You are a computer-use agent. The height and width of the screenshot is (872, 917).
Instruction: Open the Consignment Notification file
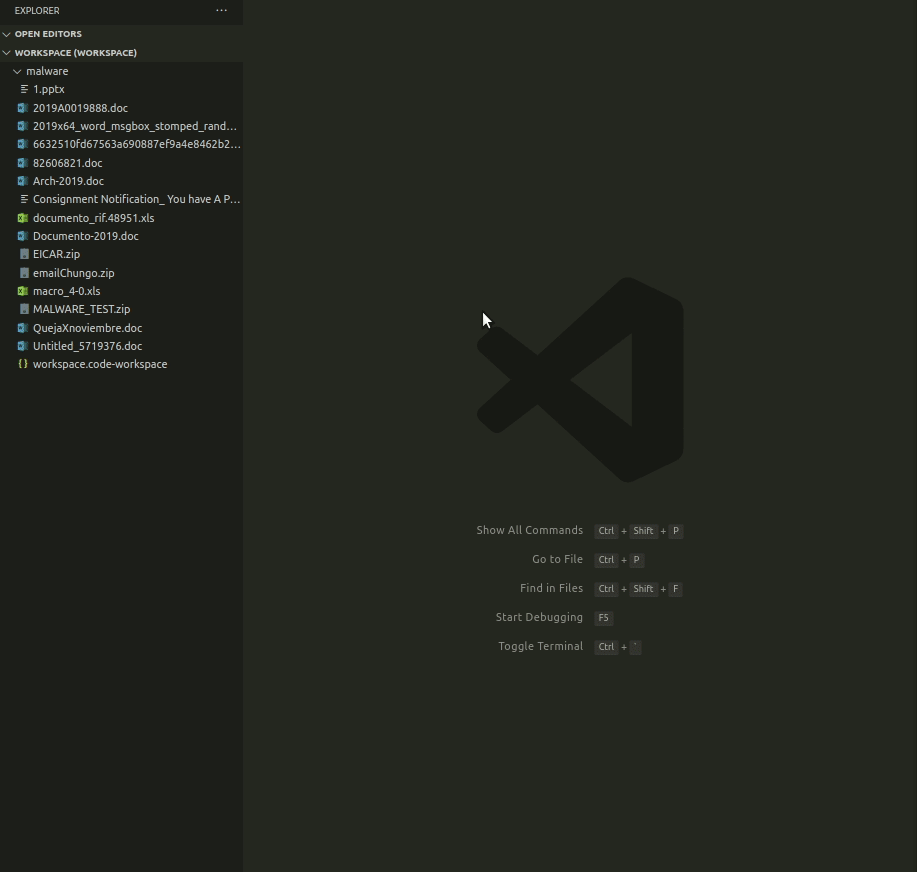[136, 199]
